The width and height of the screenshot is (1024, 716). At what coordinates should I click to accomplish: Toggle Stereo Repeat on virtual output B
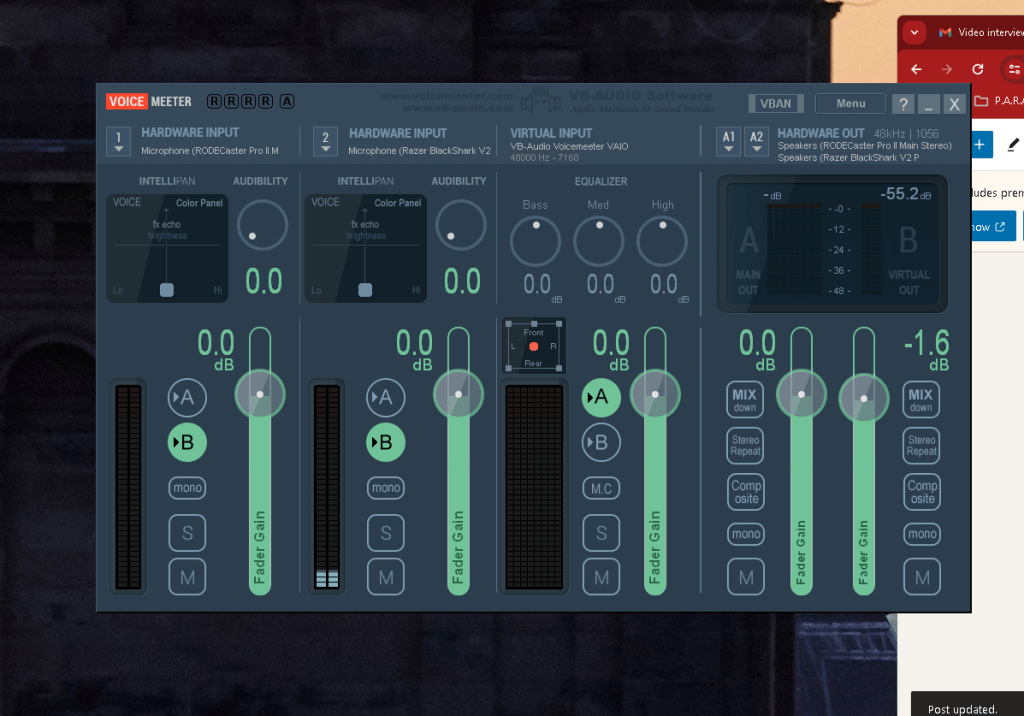(921, 446)
